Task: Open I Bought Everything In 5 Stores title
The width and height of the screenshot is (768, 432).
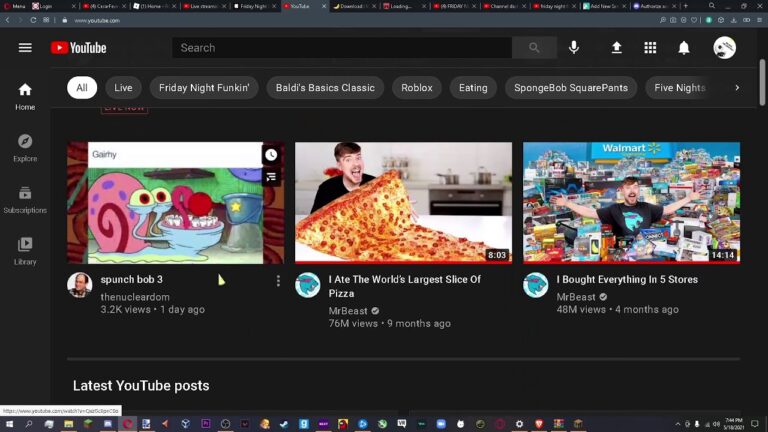Action: [627, 279]
